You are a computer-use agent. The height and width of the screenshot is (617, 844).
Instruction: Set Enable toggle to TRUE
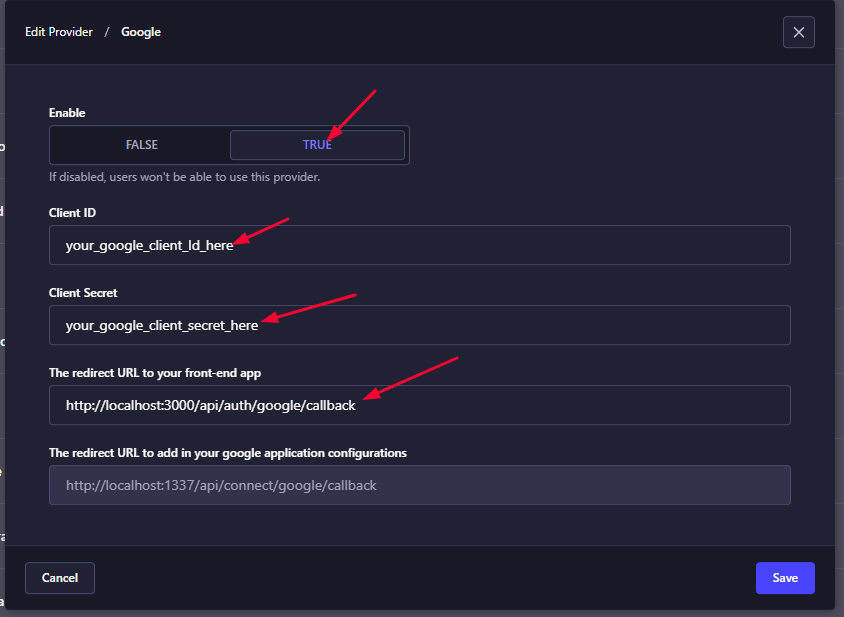tap(317, 145)
